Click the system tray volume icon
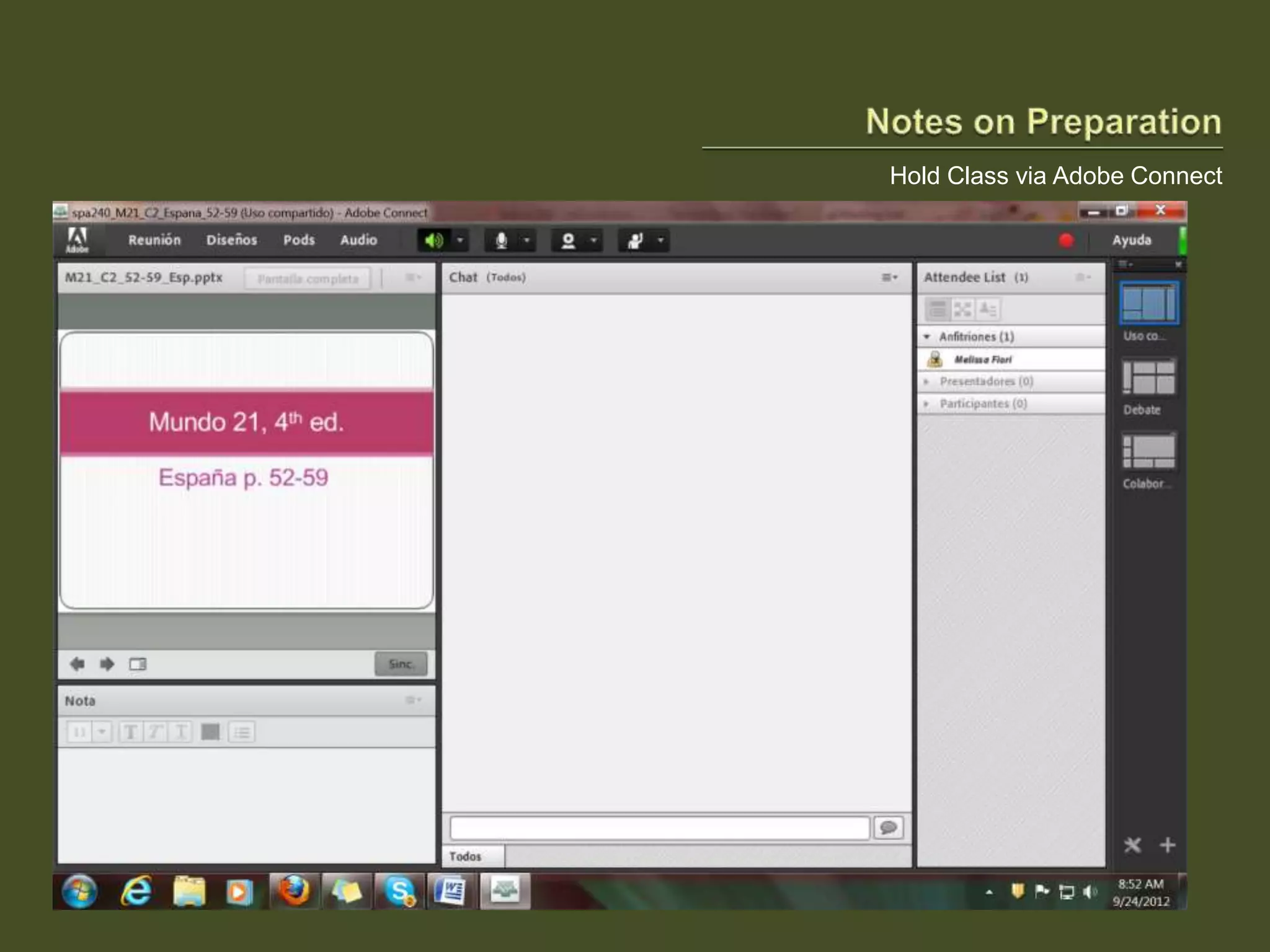Screen dimensions: 1270x952 click(x=1090, y=892)
